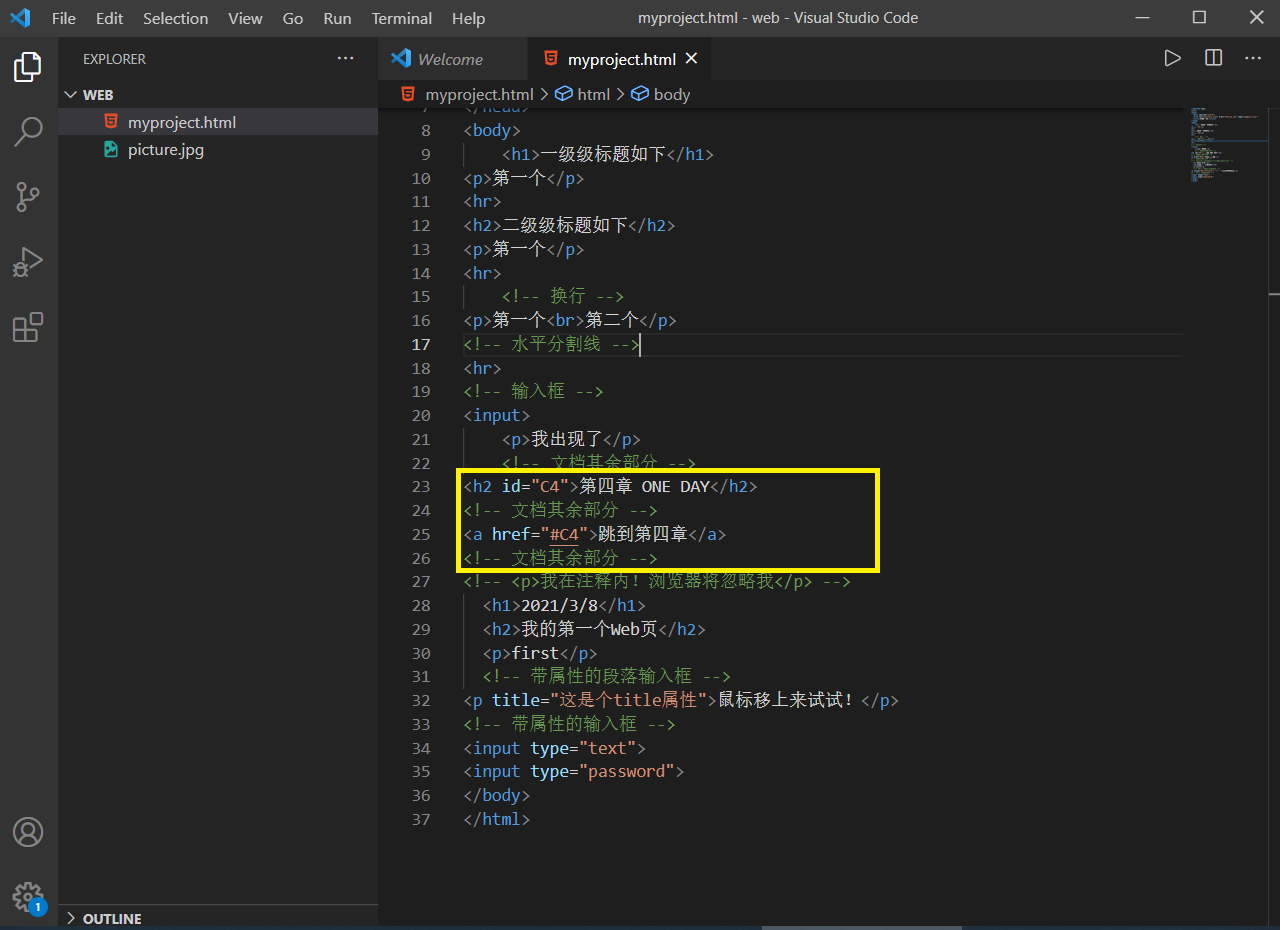
Task: Click the "text" type value on line 34
Action: (608, 748)
